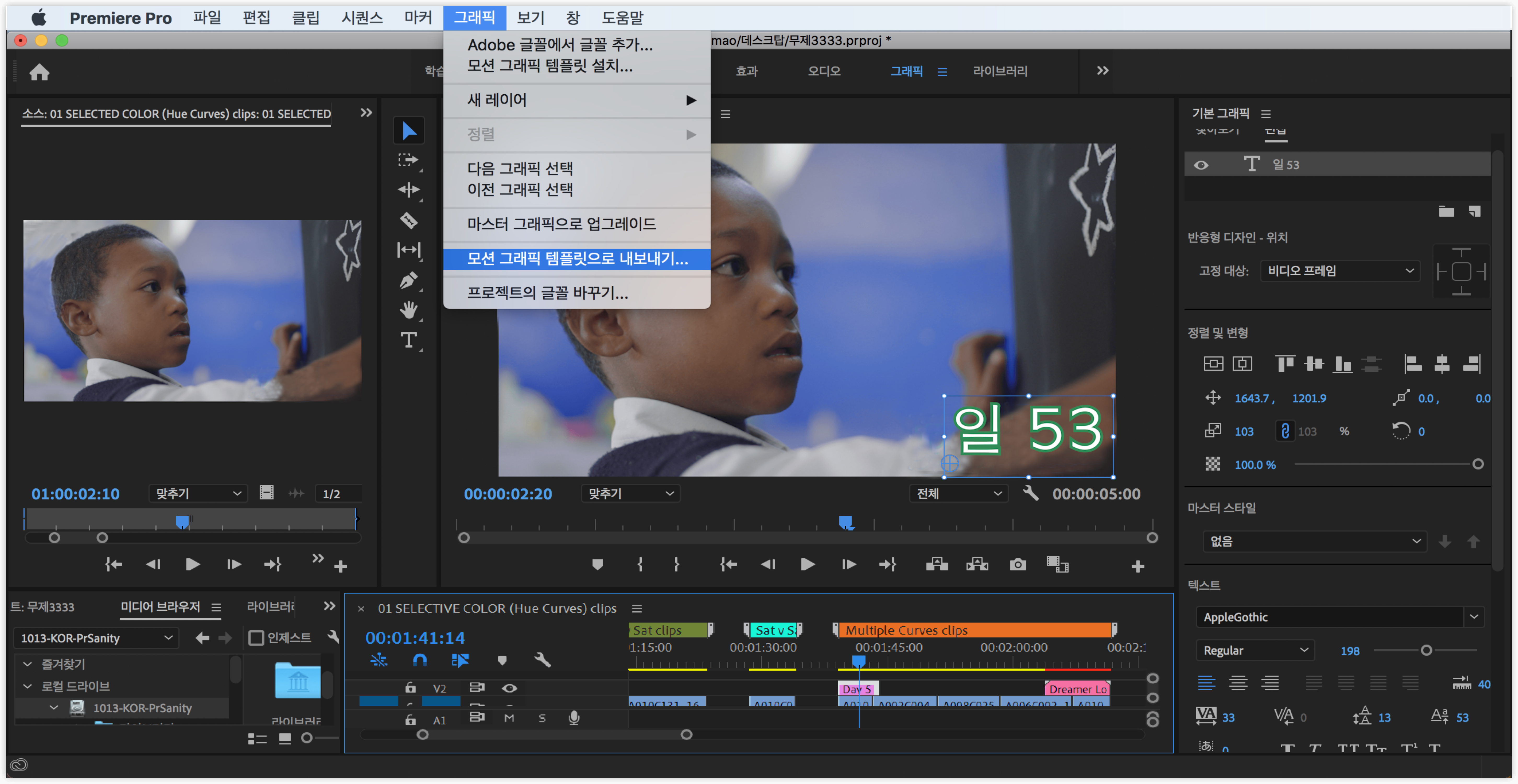Click the Home icon
Image resolution: width=1518 pixels, height=784 pixels.
(39, 72)
